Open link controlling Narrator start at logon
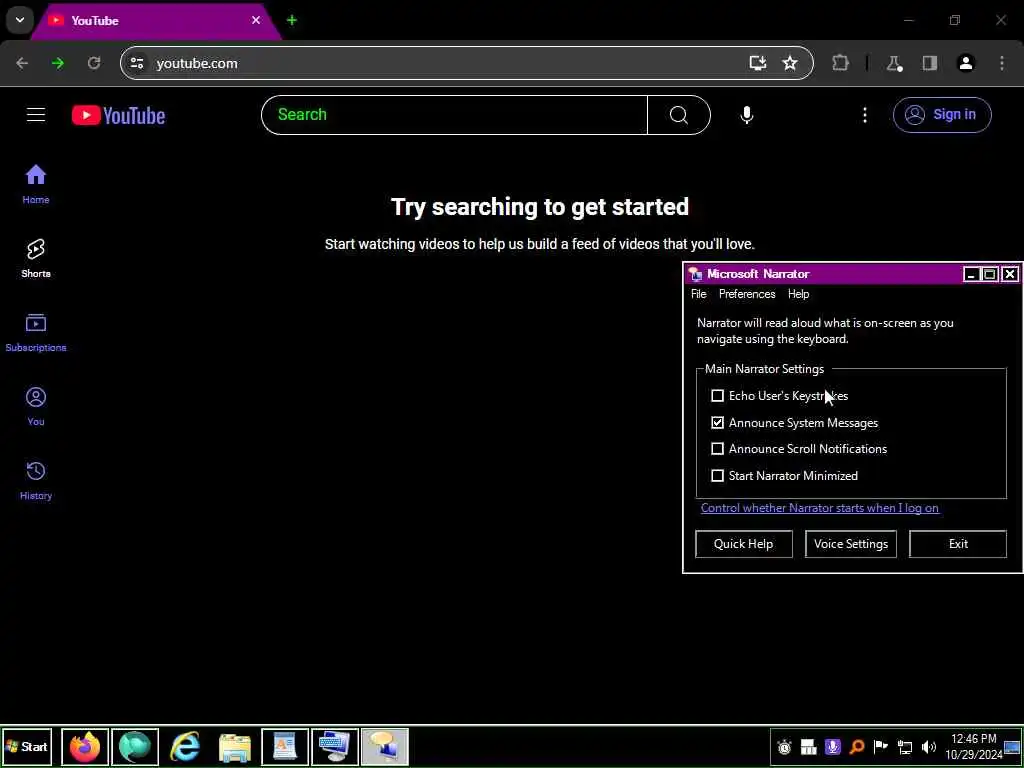Image resolution: width=1024 pixels, height=768 pixels. [x=820, y=507]
